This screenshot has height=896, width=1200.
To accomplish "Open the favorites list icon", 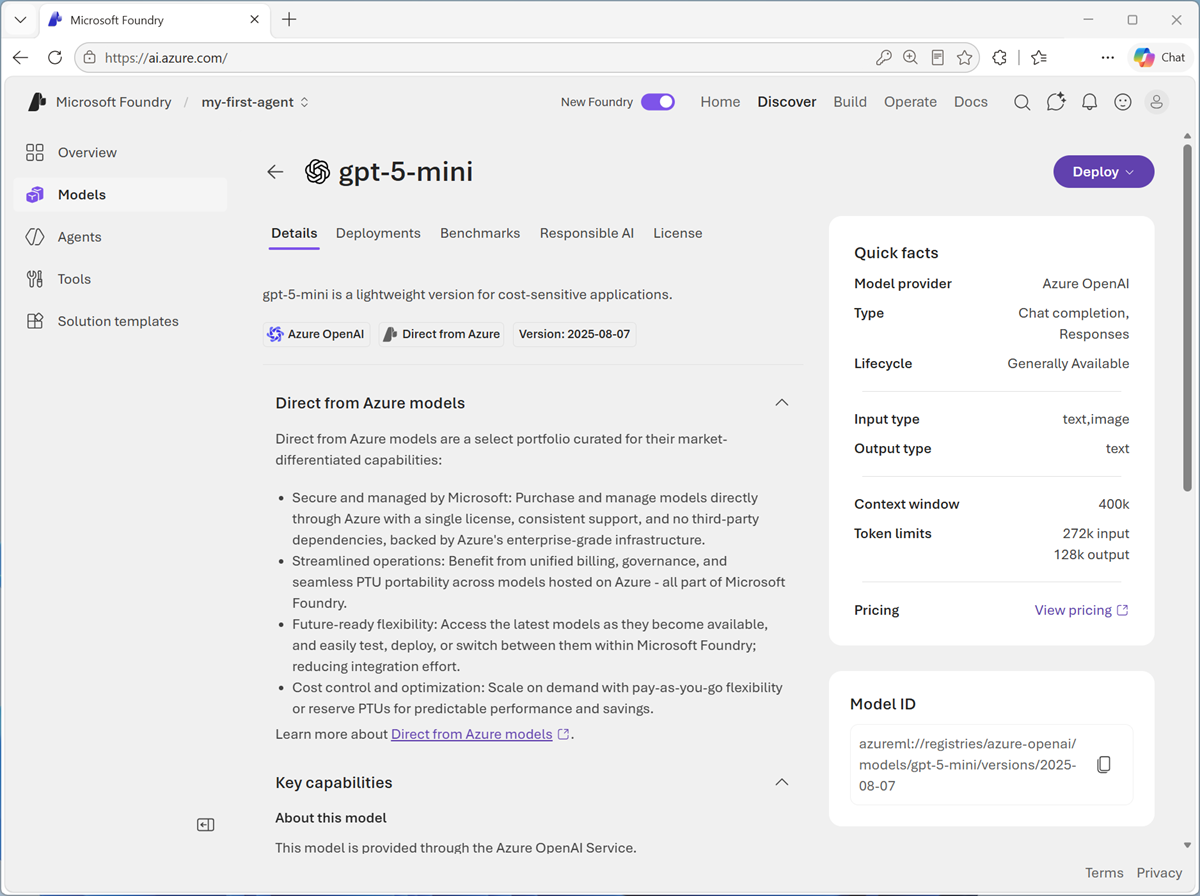I will (x=1039, y=58).
